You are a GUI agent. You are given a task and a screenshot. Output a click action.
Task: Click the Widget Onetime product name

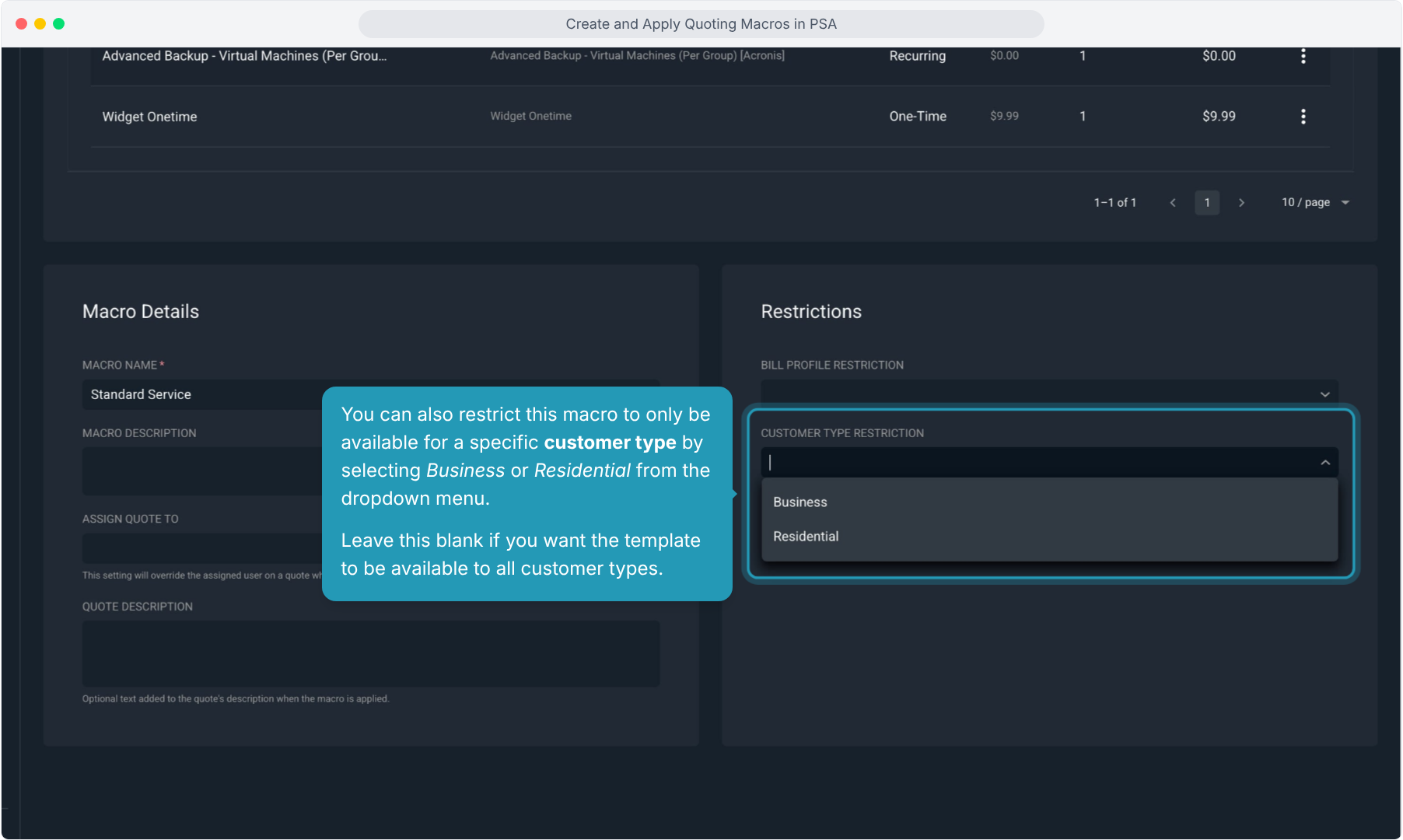(150, 117)
